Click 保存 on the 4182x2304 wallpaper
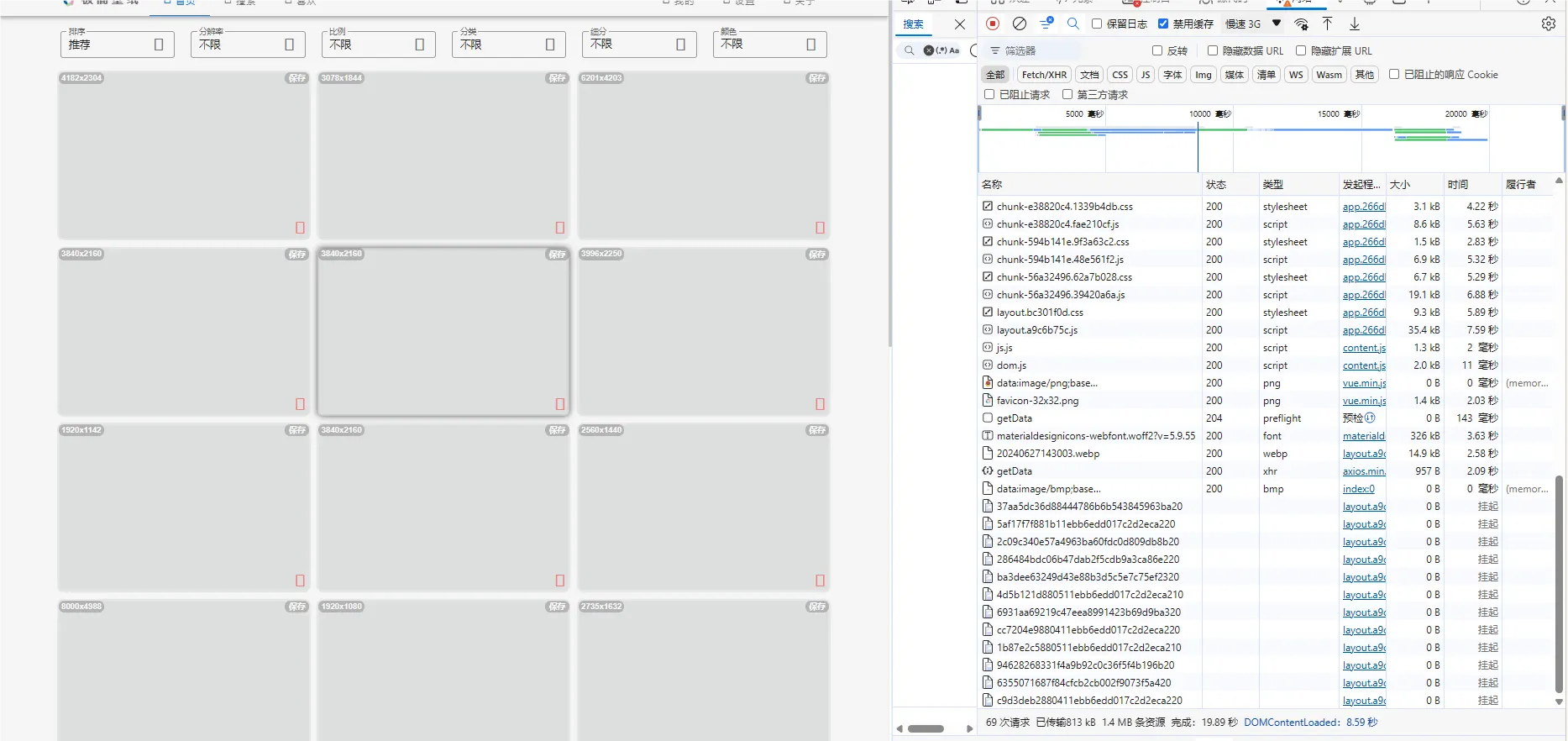1568x741 pixels. [x=296, y=78]
